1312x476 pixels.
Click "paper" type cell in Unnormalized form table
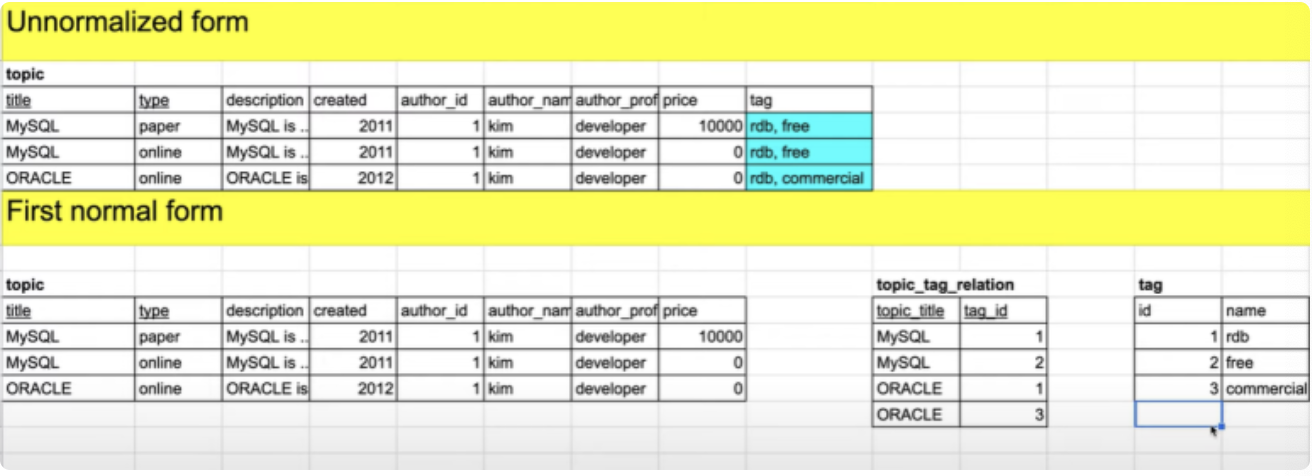click(x=178, y=126)
